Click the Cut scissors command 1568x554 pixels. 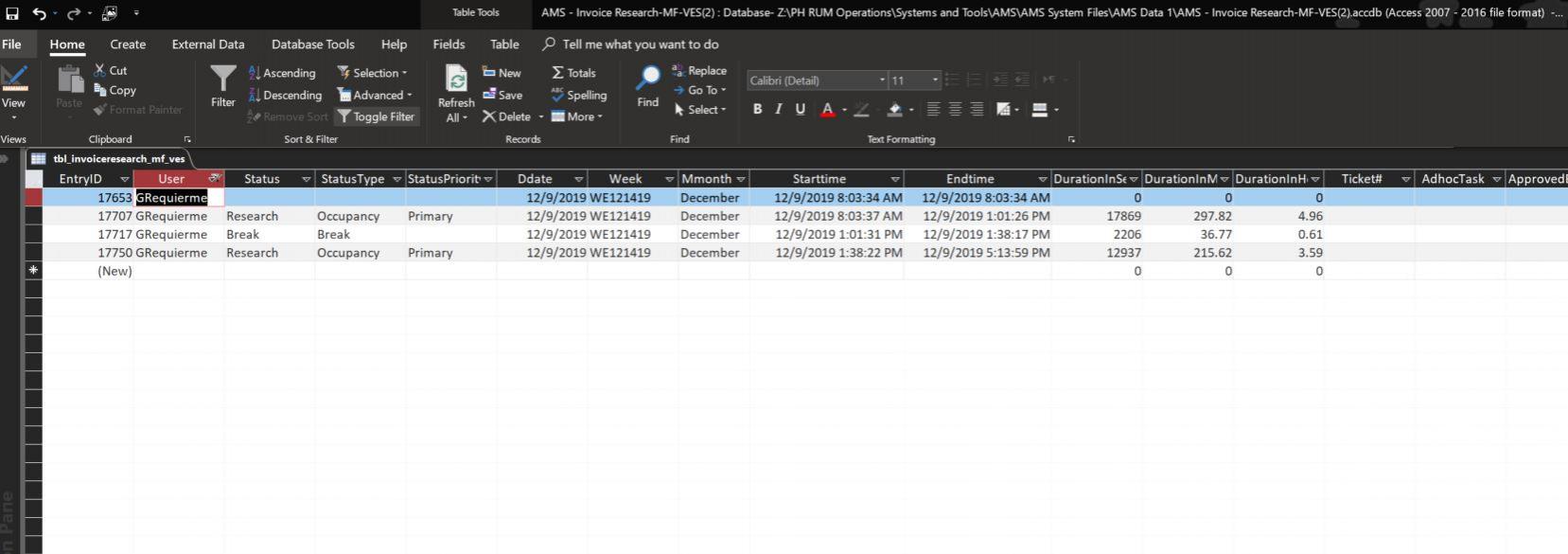coord(111,70)
